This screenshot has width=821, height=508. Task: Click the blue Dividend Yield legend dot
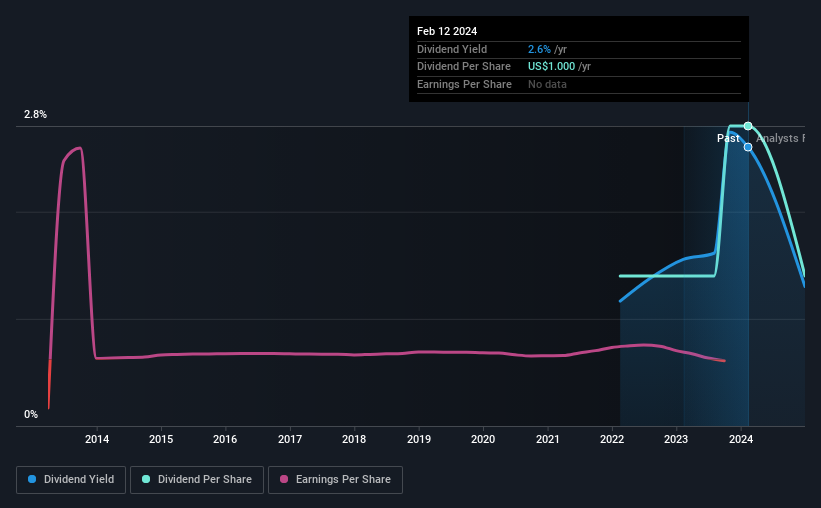(32, 479)
